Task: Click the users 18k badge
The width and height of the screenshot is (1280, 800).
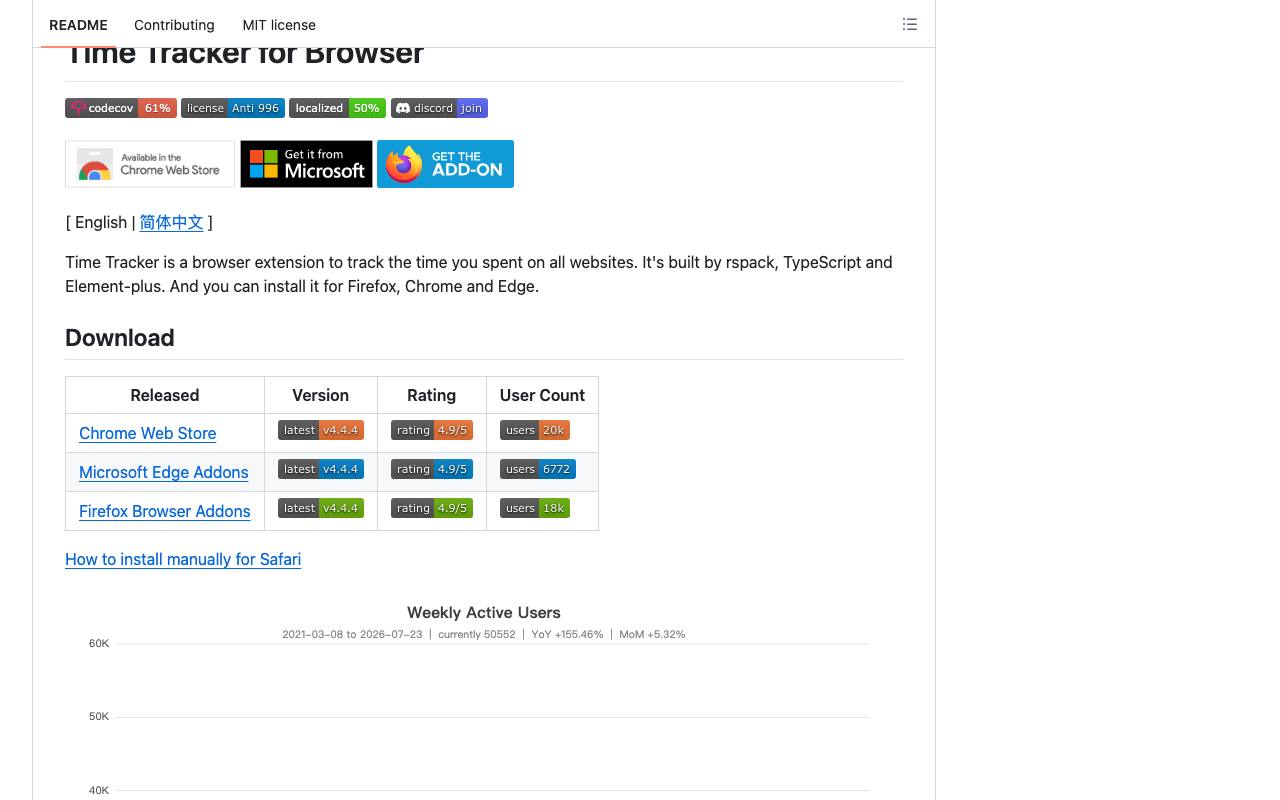Action: click(535, 508)
